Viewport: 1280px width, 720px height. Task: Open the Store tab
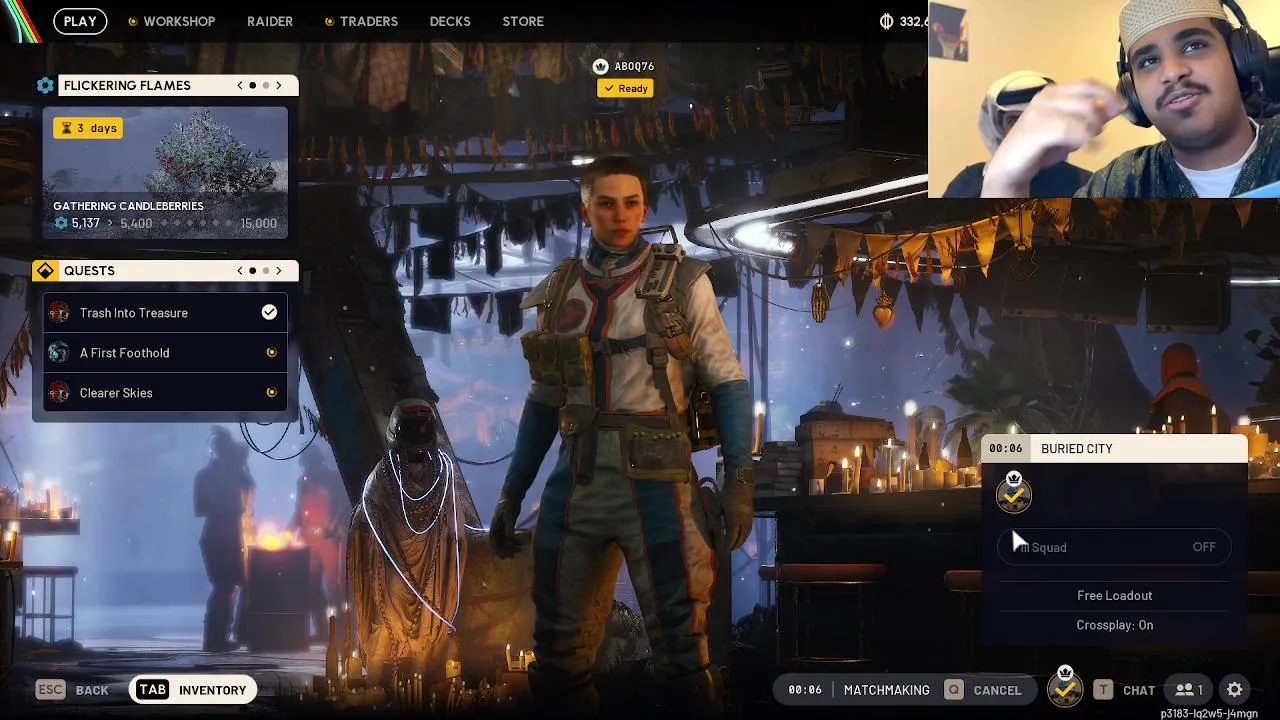523,21
